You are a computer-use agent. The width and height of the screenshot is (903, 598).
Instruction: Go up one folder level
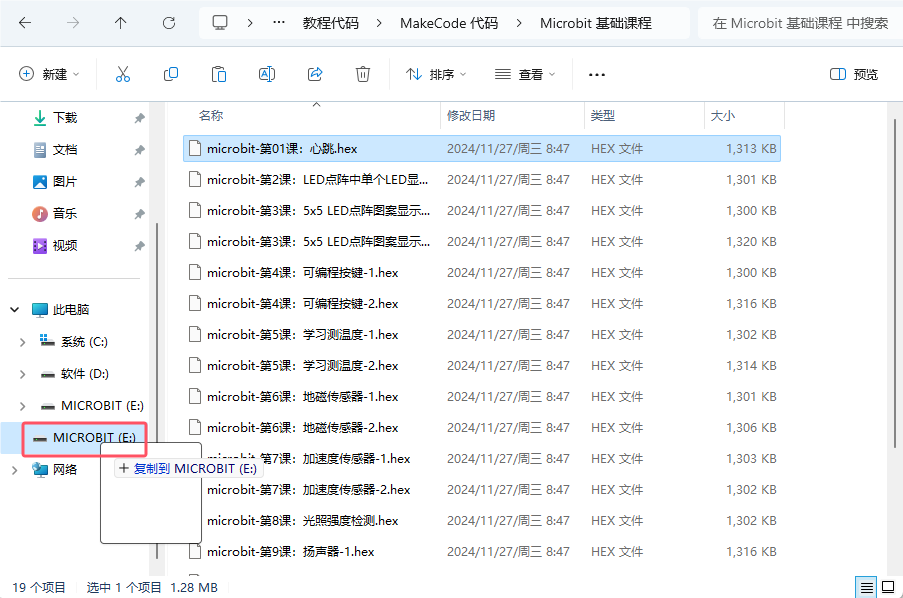(120, 23)
